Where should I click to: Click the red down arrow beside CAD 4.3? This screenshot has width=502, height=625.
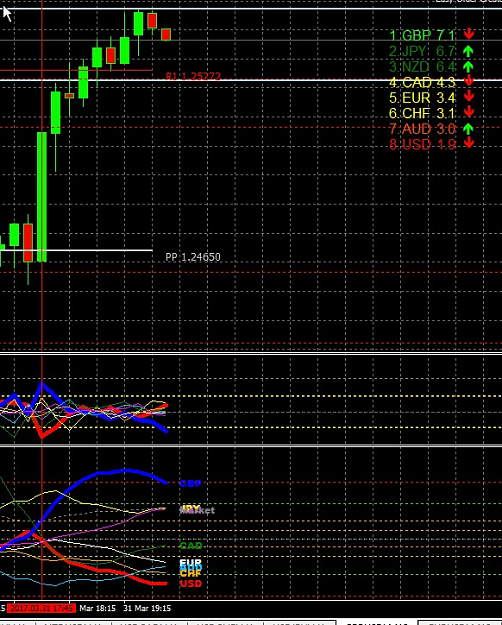469,81
